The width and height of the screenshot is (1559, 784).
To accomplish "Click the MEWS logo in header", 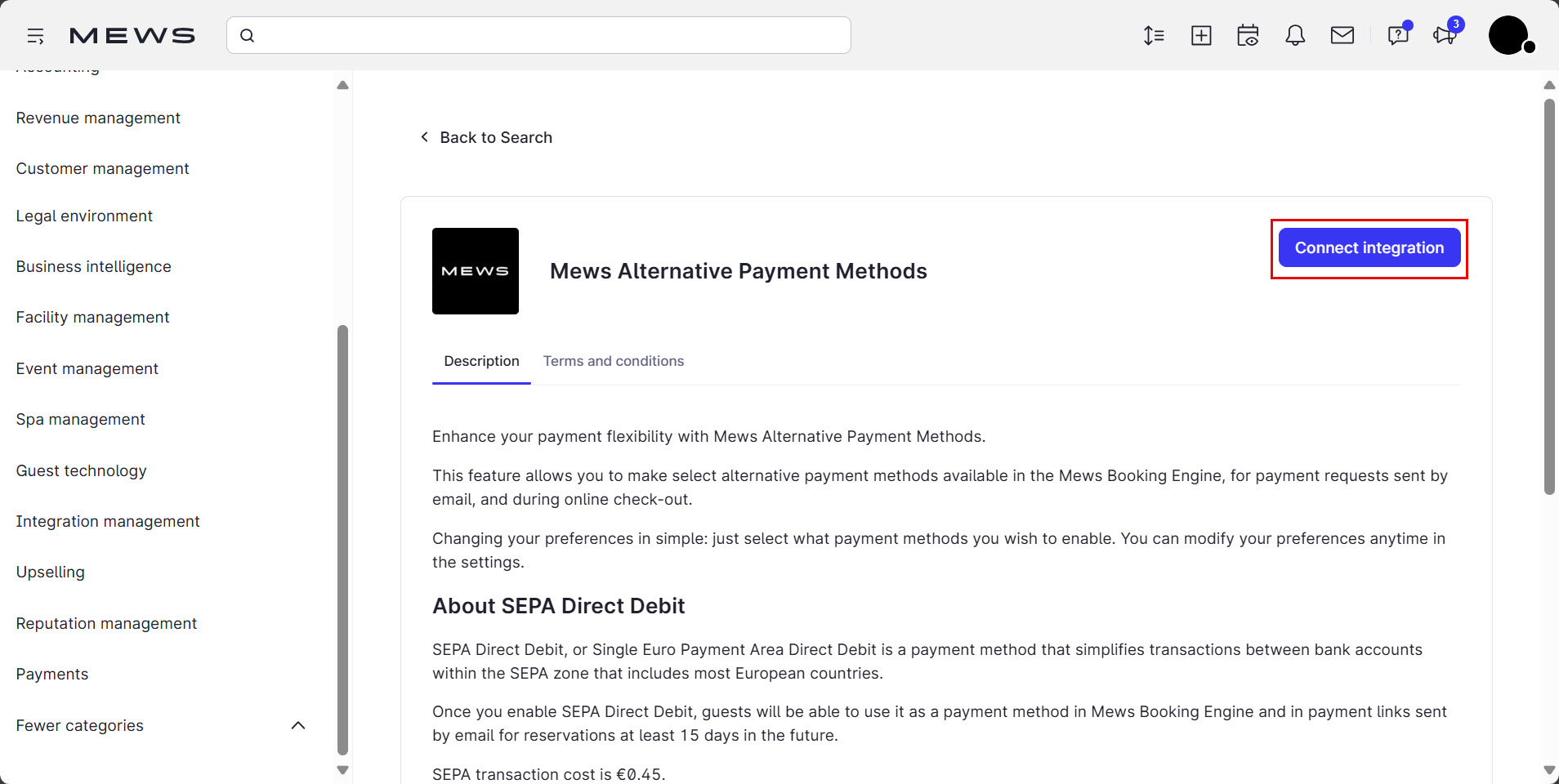I will pos(132,36).
